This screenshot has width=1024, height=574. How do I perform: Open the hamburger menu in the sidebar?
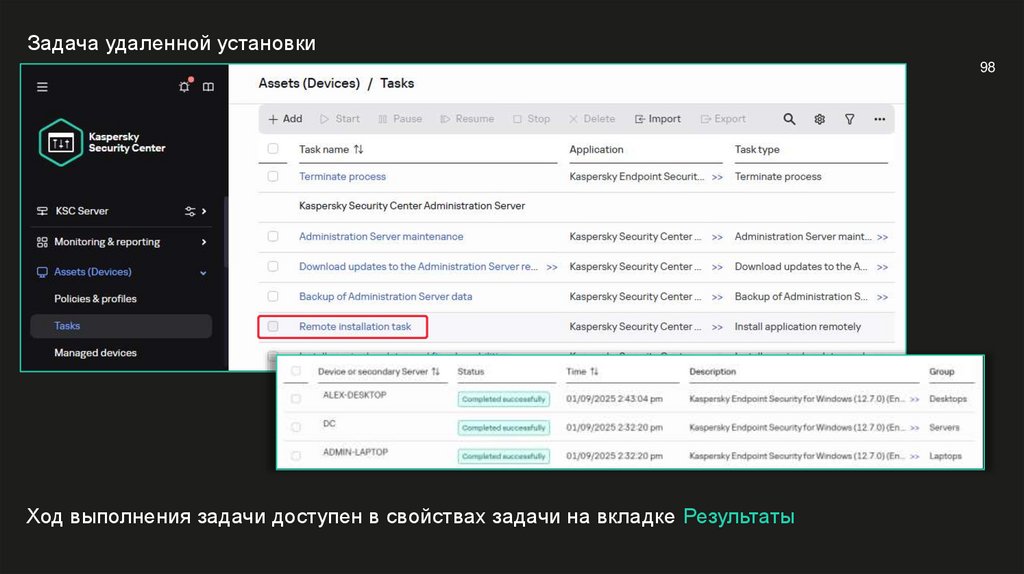pos(42,87)
